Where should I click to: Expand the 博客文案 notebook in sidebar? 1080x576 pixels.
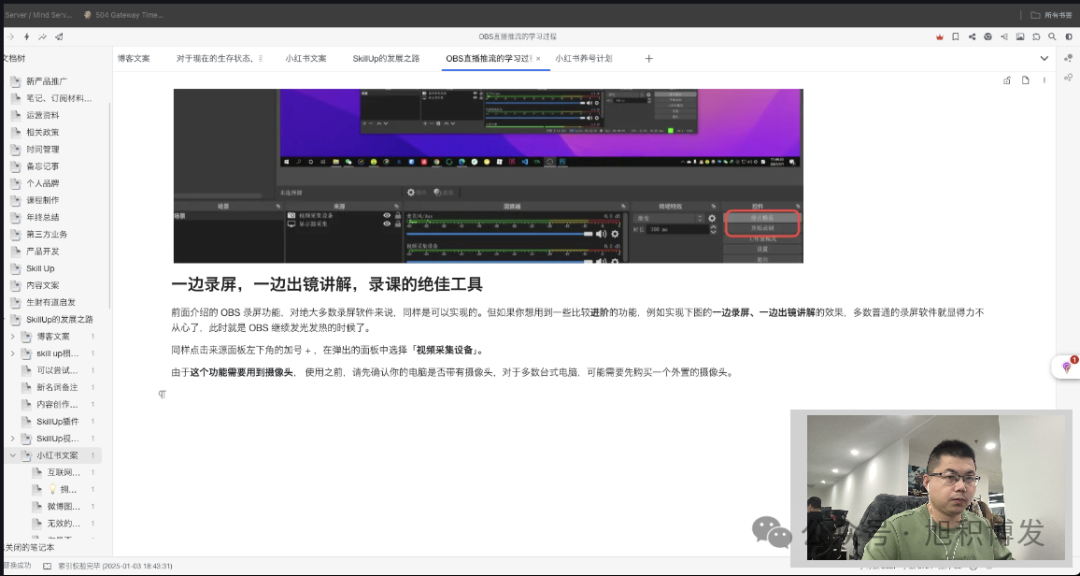12,336
